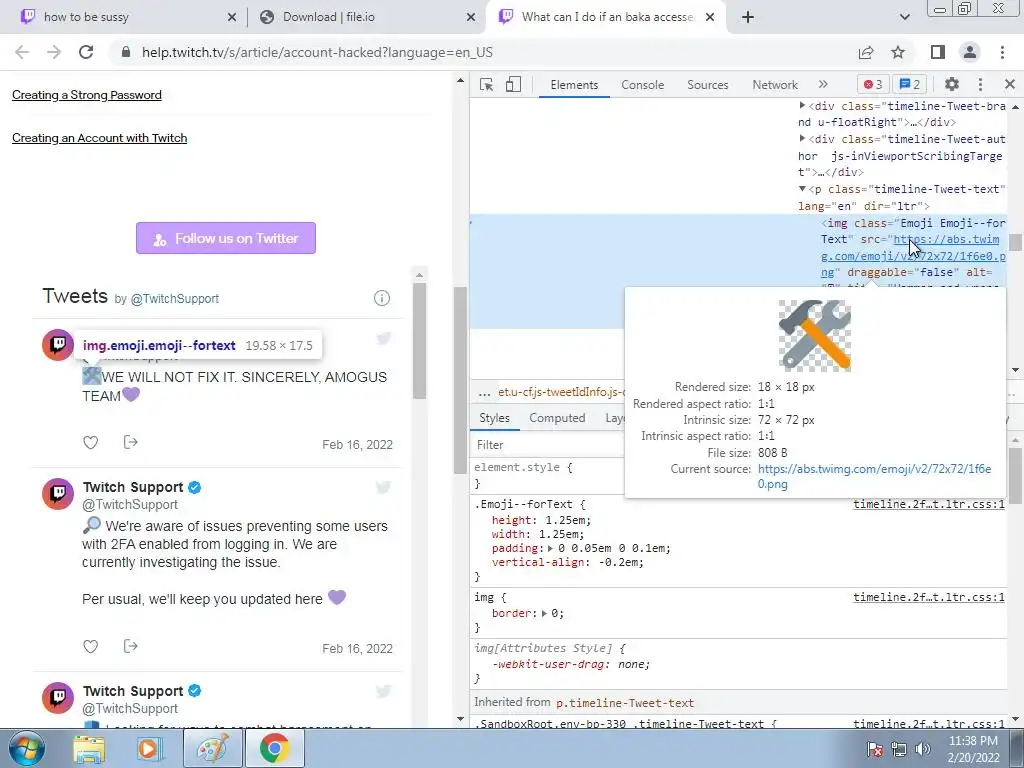Bookmark this page with the star icon
The image size is (1024, 768).
click(x=898, y=52)
